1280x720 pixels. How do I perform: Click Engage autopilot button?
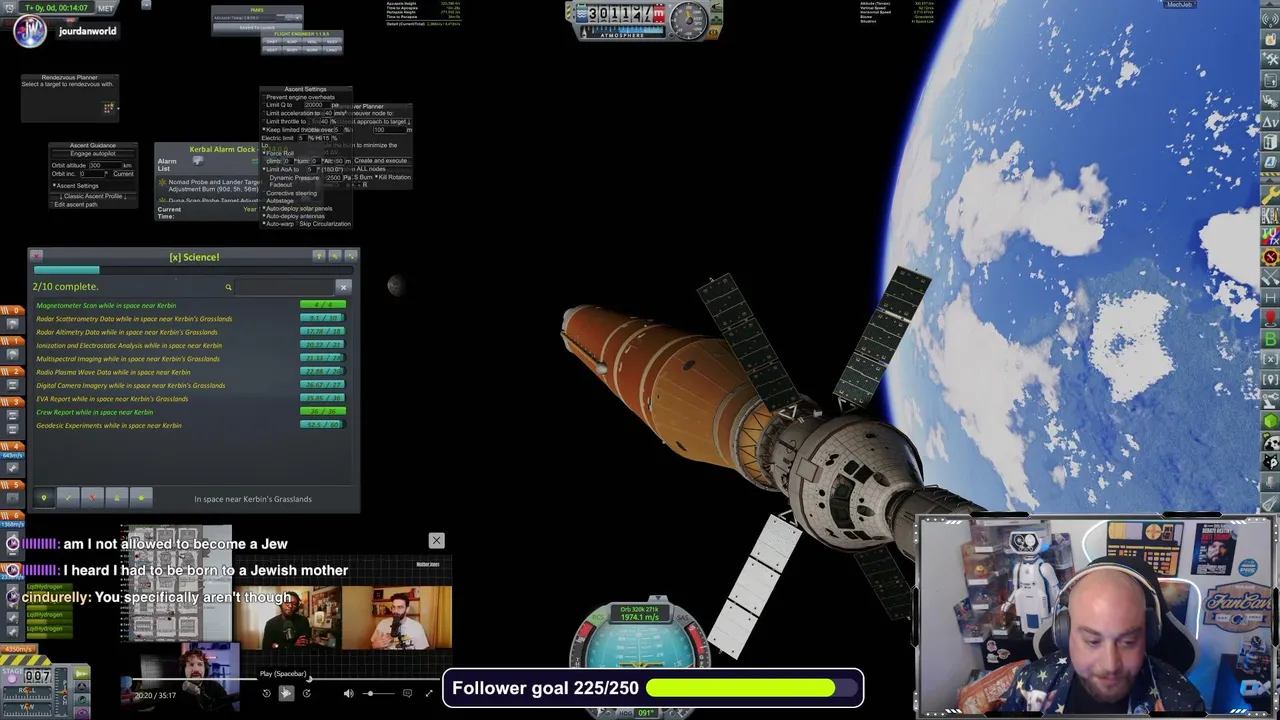93,154
